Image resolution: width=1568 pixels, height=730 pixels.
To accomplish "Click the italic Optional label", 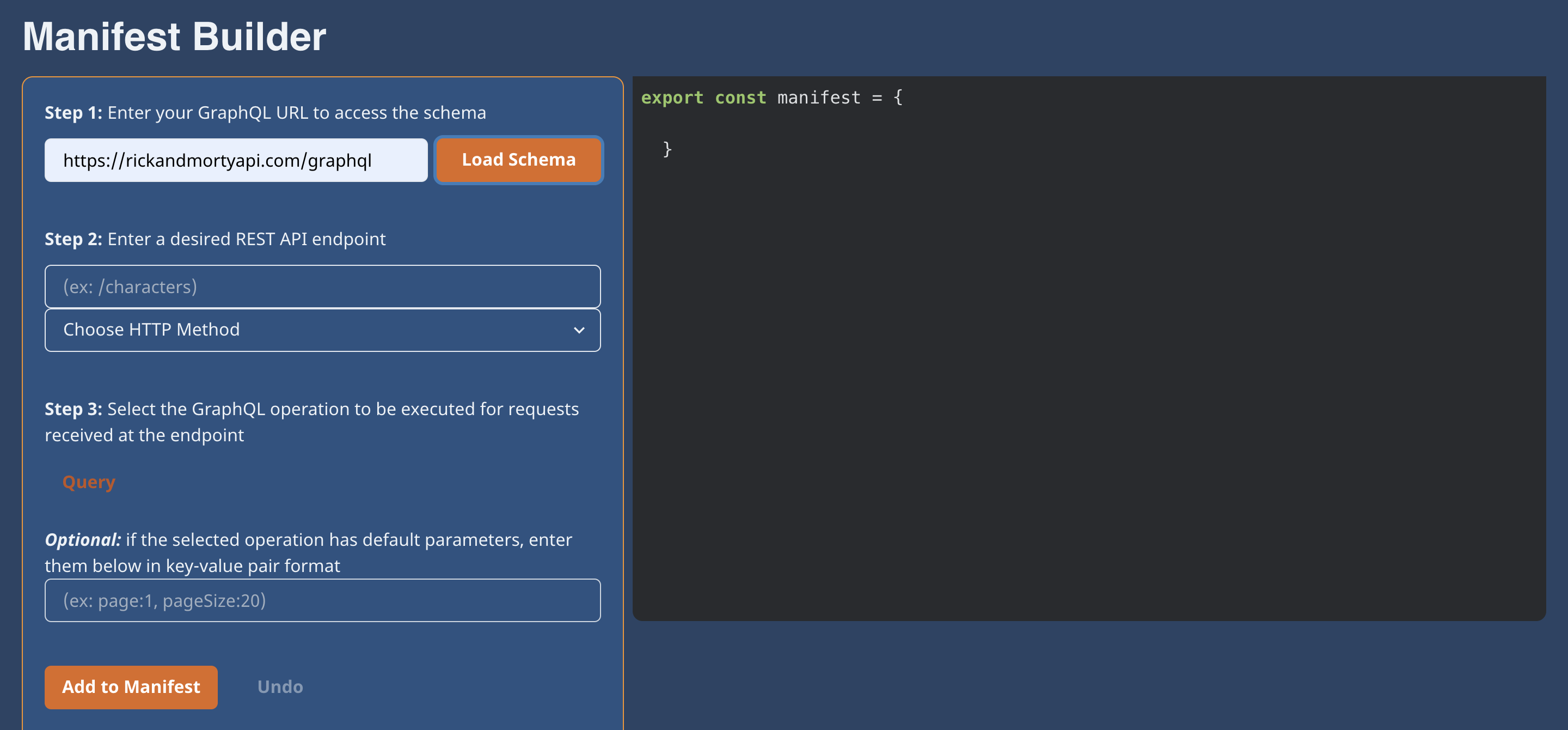I will [x=83, y=540].
